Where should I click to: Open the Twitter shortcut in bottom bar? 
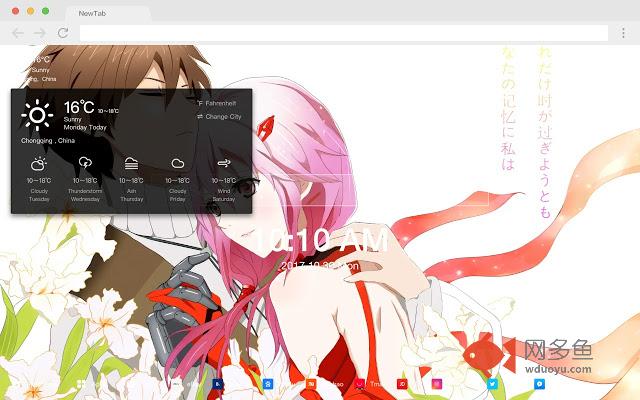click(x=492, y=384)
